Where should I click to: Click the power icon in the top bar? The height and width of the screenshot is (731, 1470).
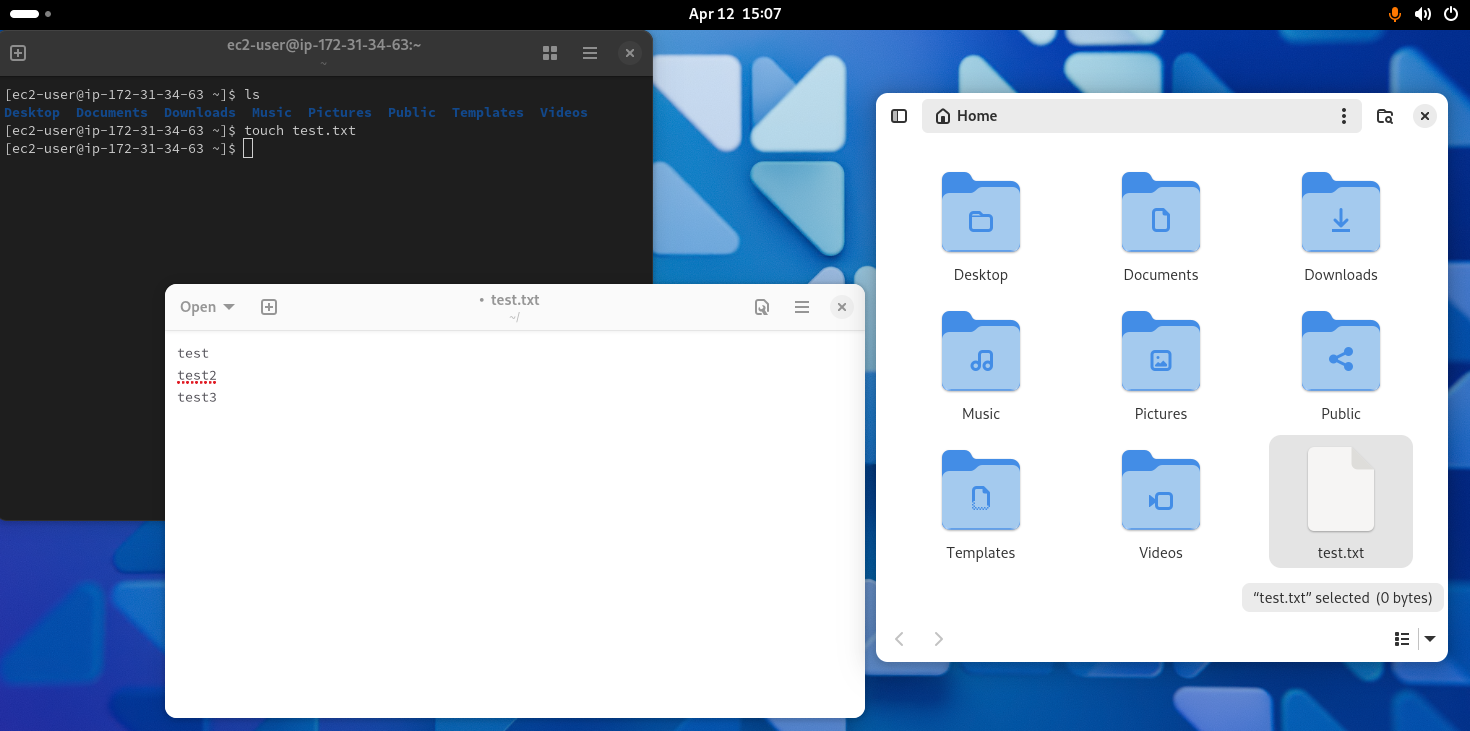(1450, 14)
